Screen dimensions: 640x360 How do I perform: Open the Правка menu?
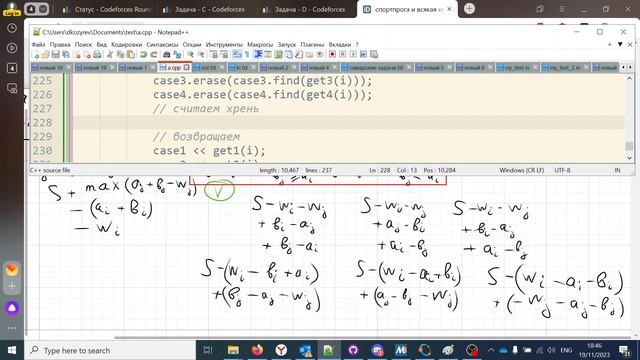pyautogui.click(x=60, y=44)
